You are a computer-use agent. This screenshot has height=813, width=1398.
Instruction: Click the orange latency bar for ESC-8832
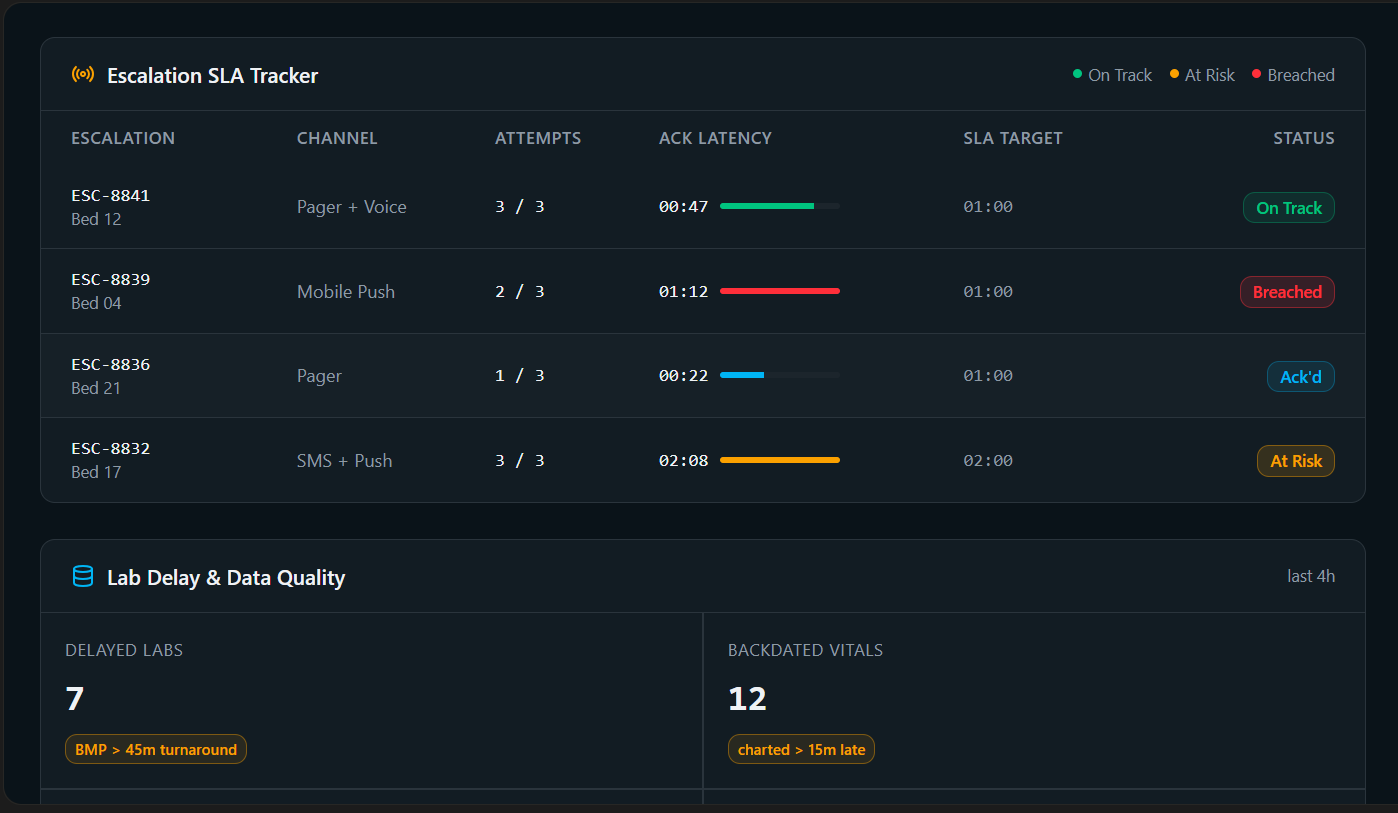(x=780, y=460)
